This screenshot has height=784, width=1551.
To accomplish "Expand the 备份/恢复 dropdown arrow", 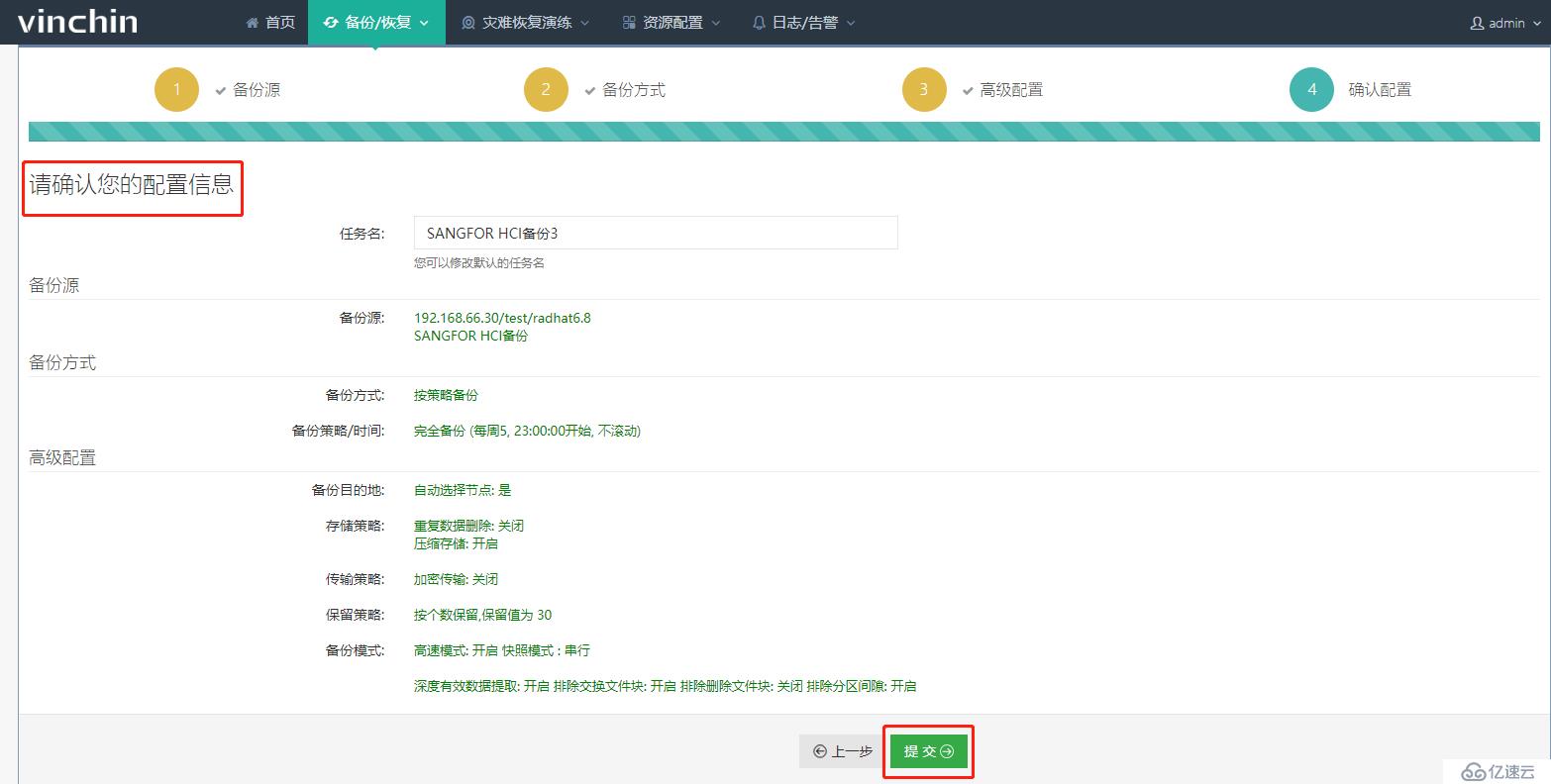I will pos(425,23).
